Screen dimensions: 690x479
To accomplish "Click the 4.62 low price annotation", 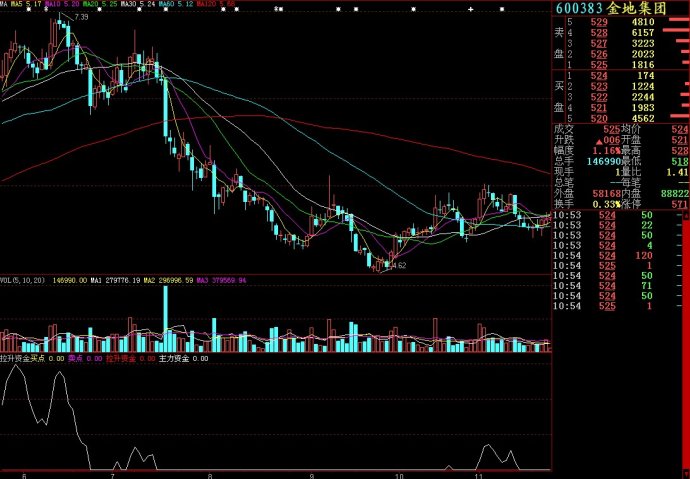I will pos(399,265).
